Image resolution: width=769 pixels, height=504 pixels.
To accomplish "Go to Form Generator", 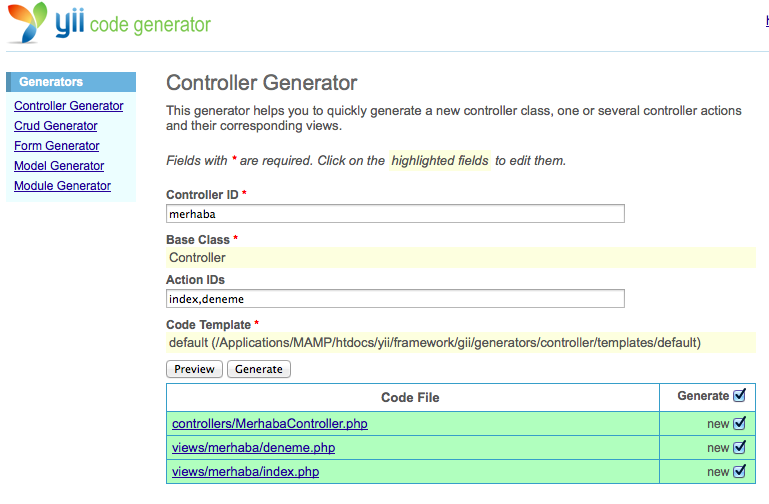I will 56,146.
